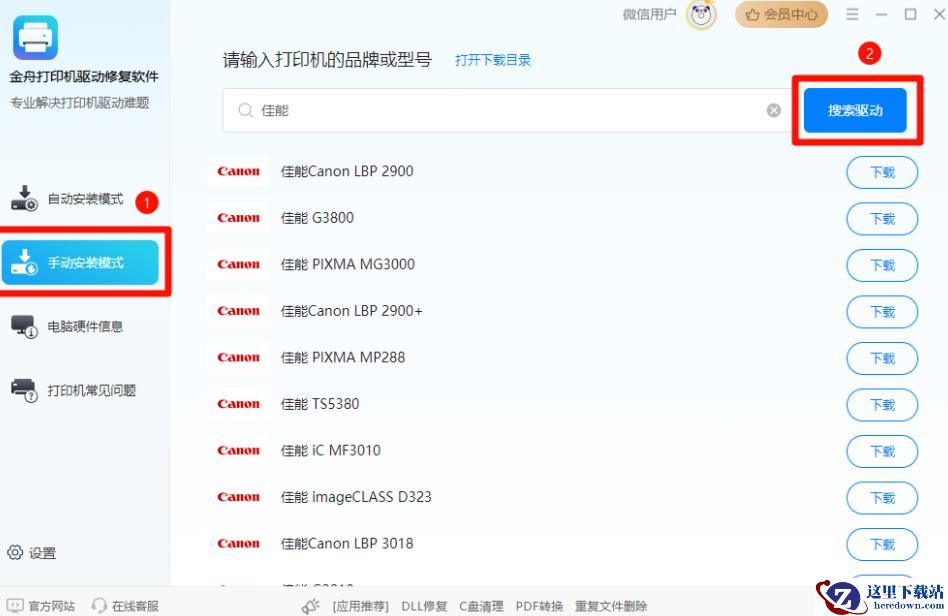Click the magnifier icon in search box
Image resolution: width=948 pixels, height=616 pixels.
(245, 110)
